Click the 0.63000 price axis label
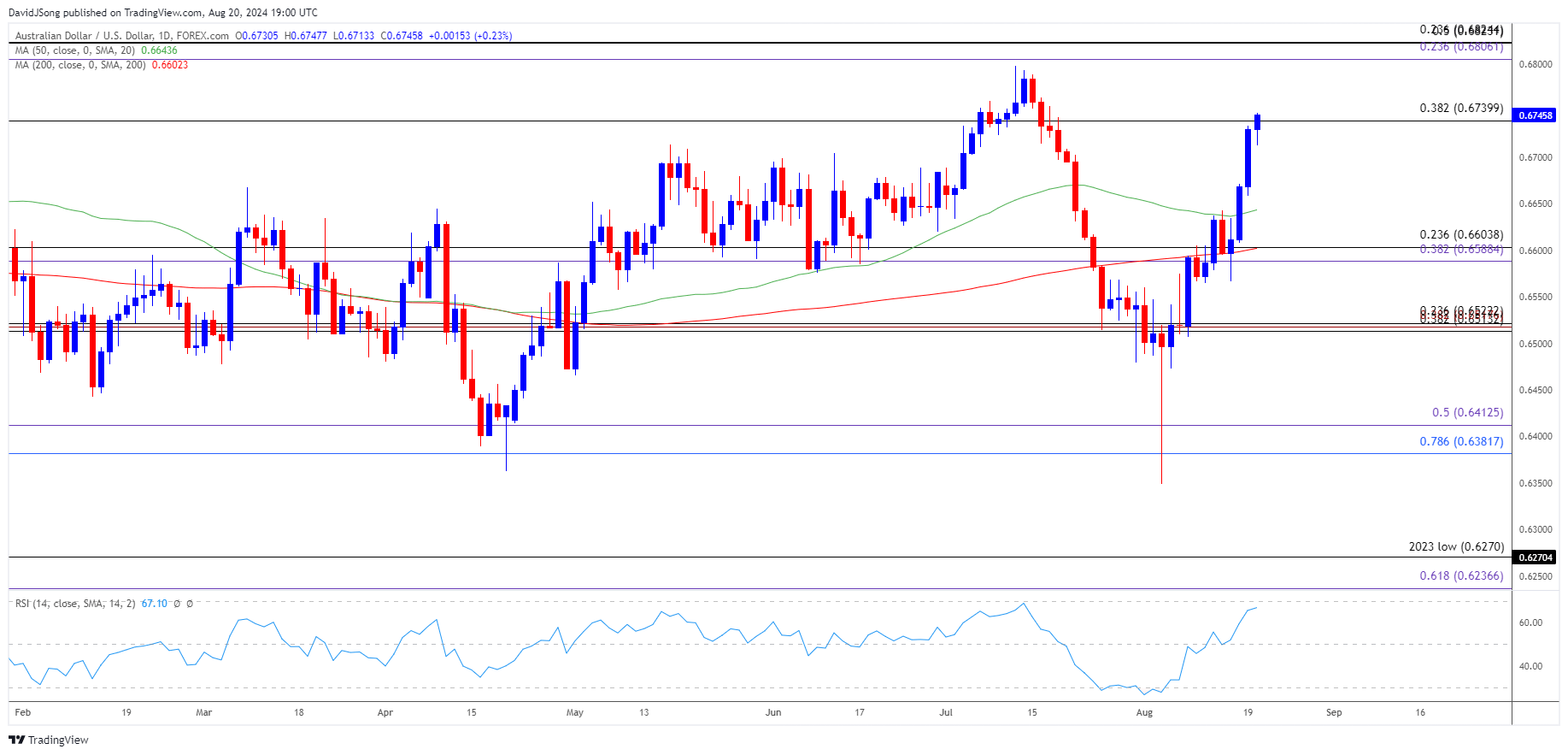 1536,530
